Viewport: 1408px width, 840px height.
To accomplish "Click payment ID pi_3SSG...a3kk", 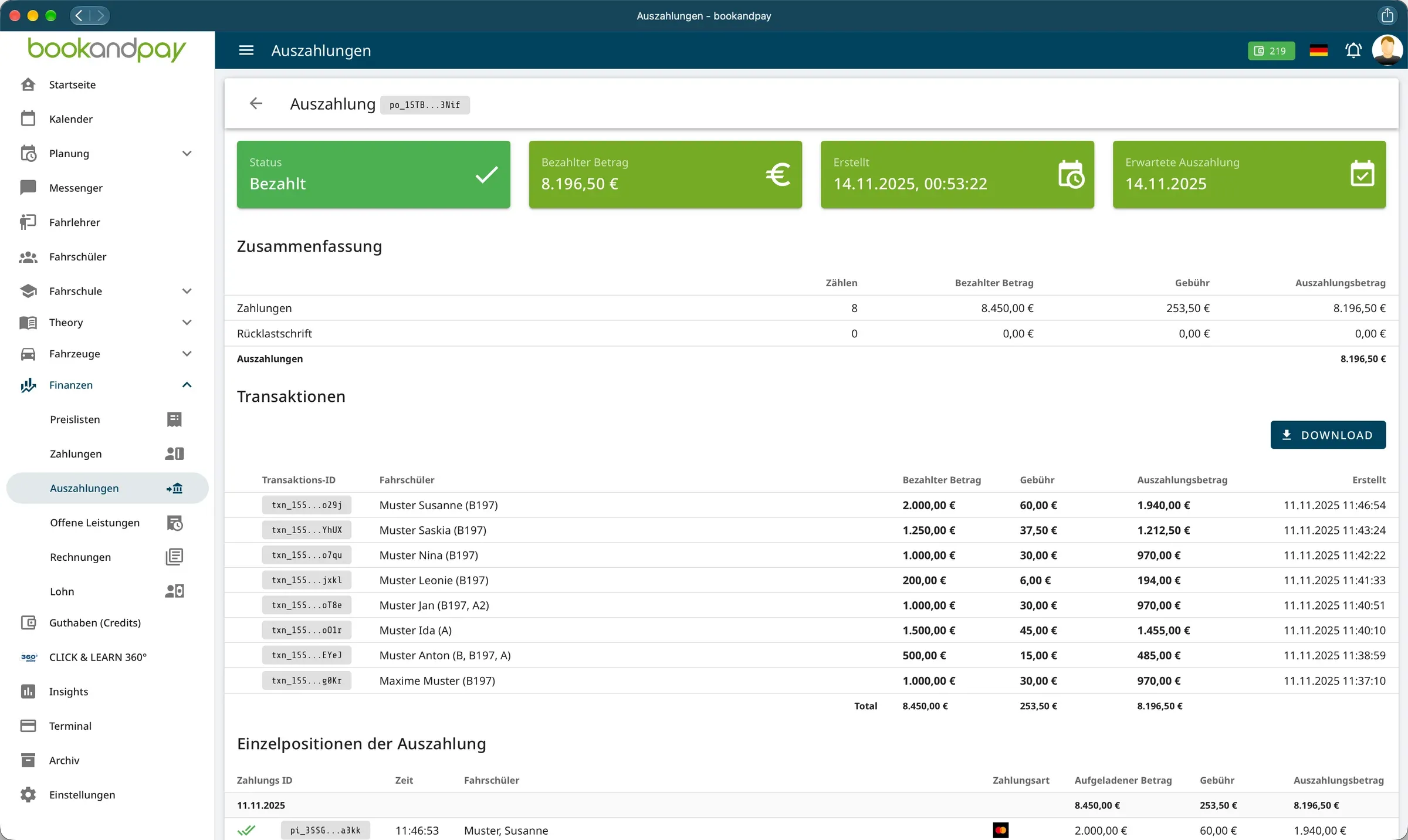I will [x=325, y=830].
